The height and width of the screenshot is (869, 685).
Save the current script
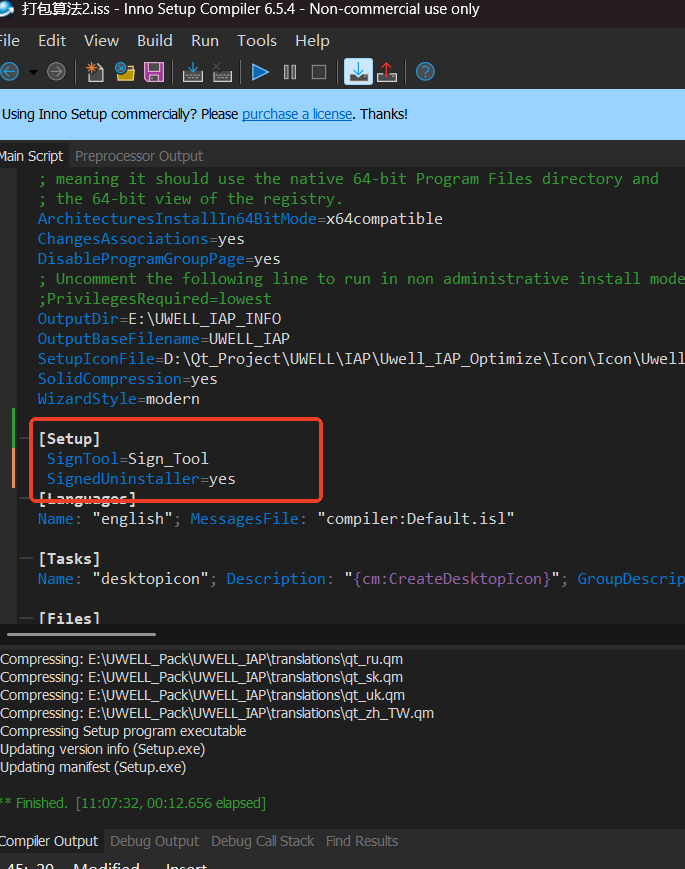154,72
